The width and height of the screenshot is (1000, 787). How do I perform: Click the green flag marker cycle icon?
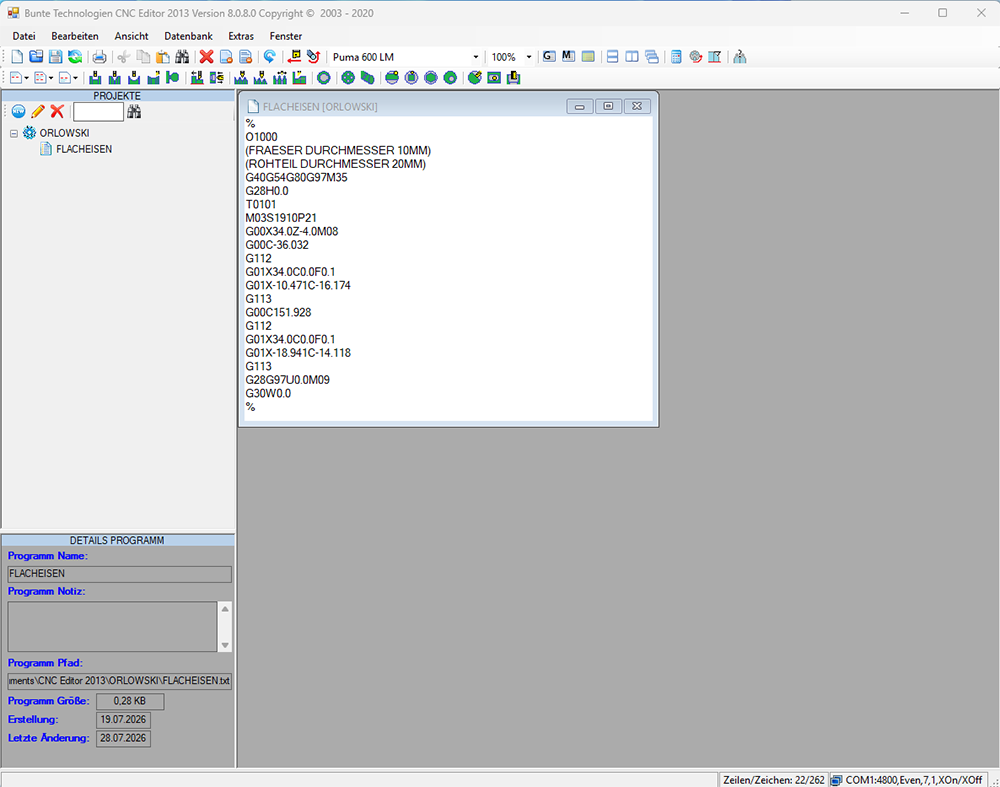tap(173, 78)
